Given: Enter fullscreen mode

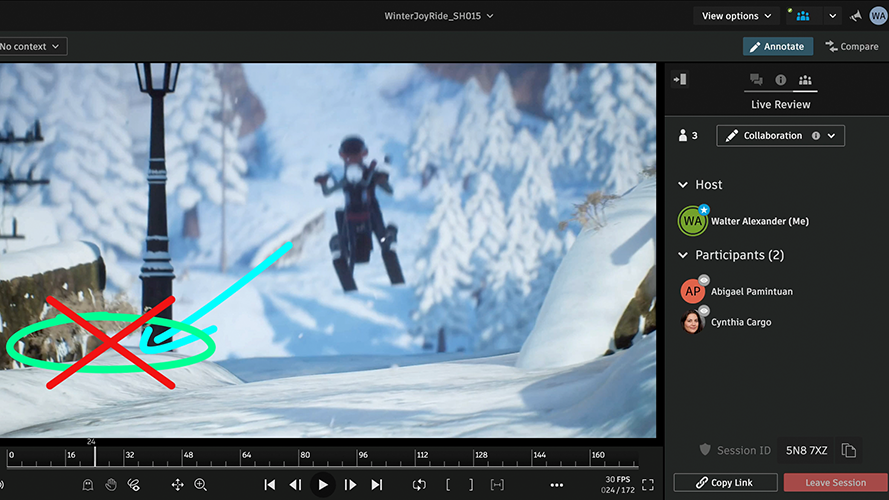Looking at the screenshot, I should coord(648,485).
